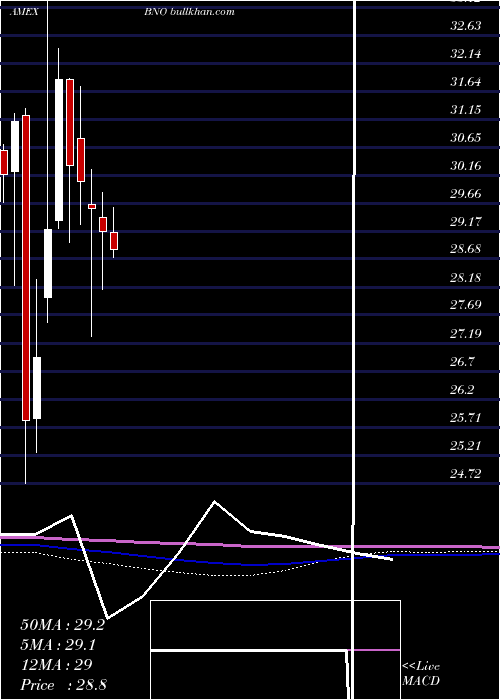Click the 31.15 price axis label

[x=466, y=110]
